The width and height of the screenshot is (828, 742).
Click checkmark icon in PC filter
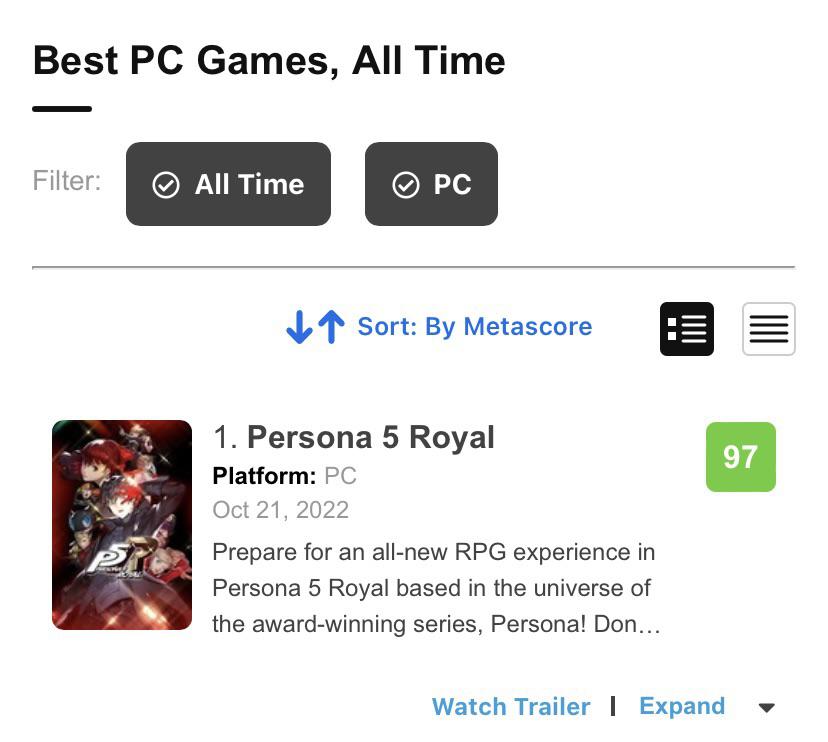click(406, 185)
